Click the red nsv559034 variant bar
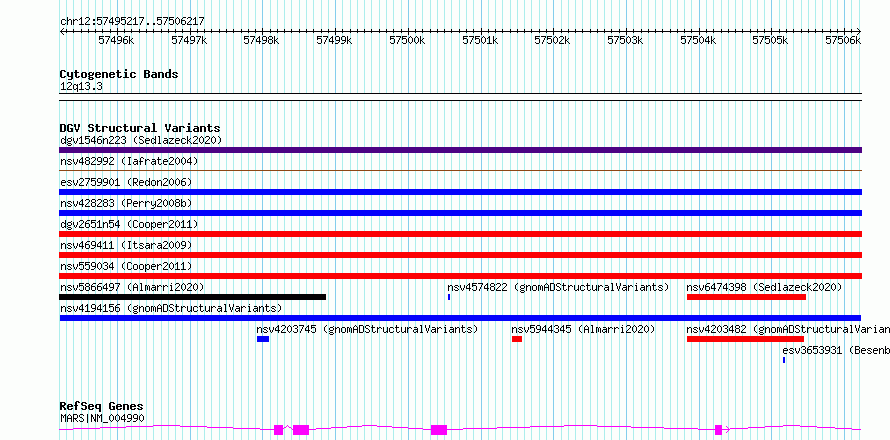Viewport: 890px width, 440px height. click(460, 276)
